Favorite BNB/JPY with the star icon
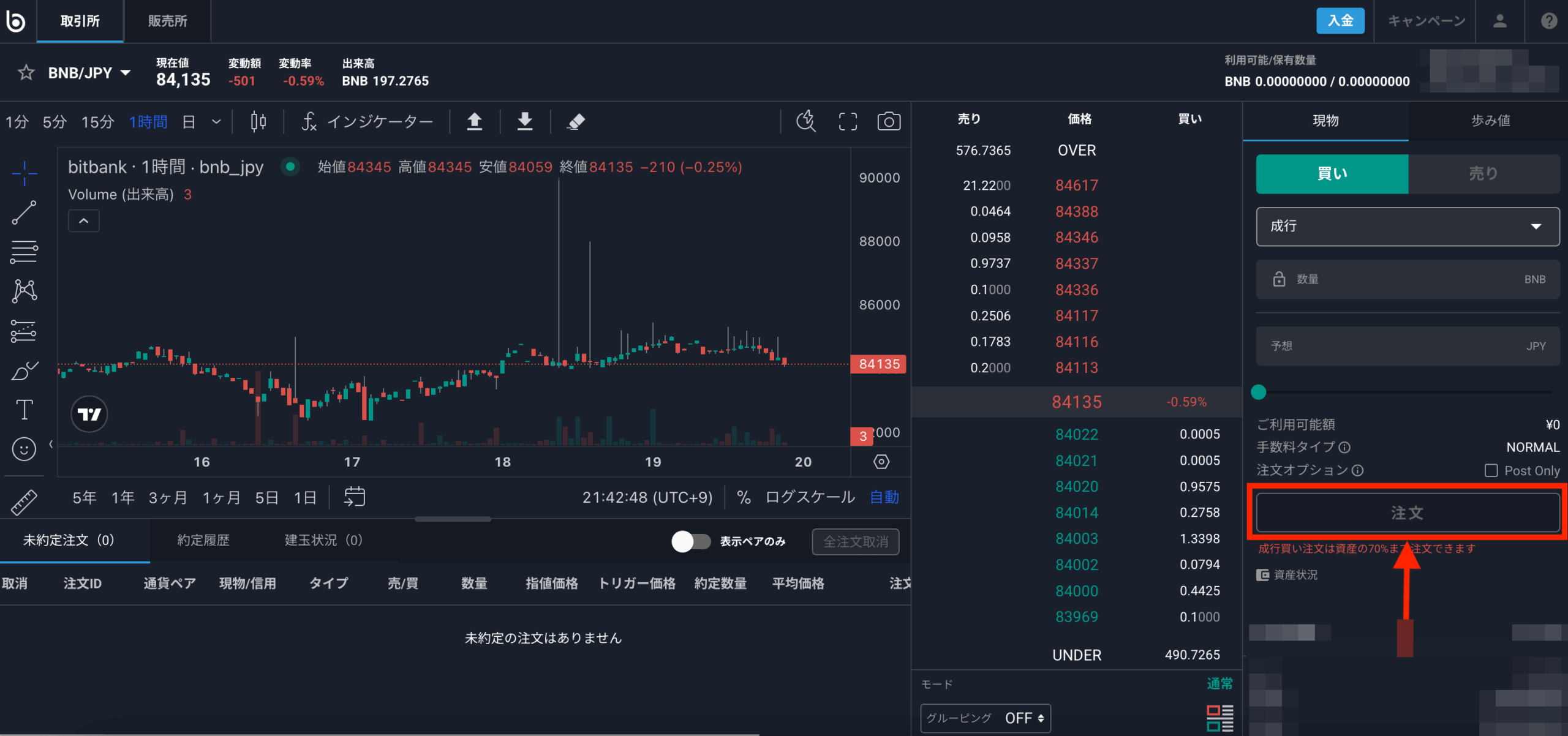Screen dimensions: 1568x736 [26, 73]
